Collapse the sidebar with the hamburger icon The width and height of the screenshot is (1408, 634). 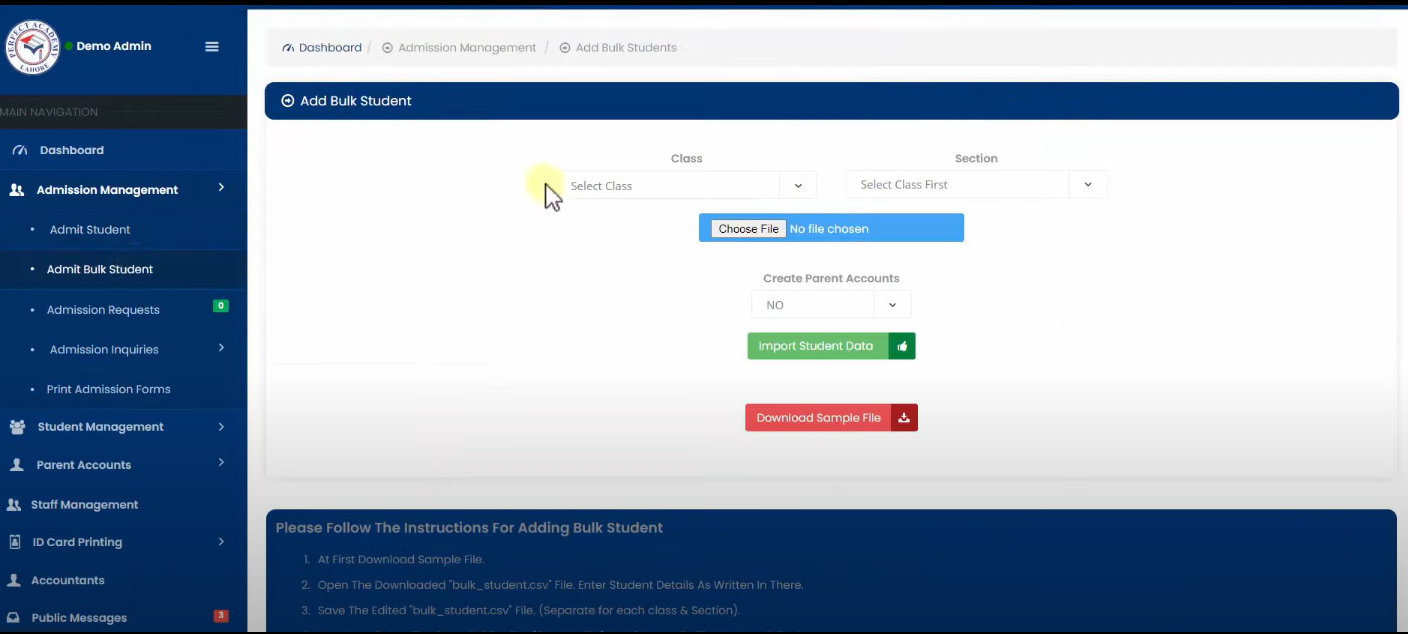[211, 46]
